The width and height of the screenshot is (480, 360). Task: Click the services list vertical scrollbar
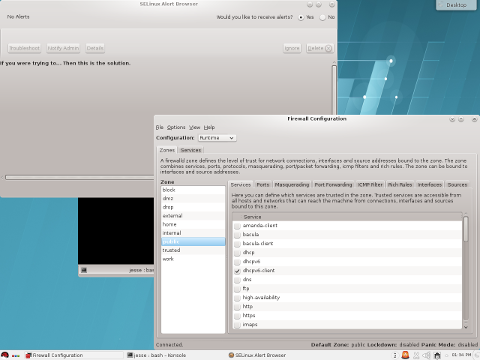point(466,229)
